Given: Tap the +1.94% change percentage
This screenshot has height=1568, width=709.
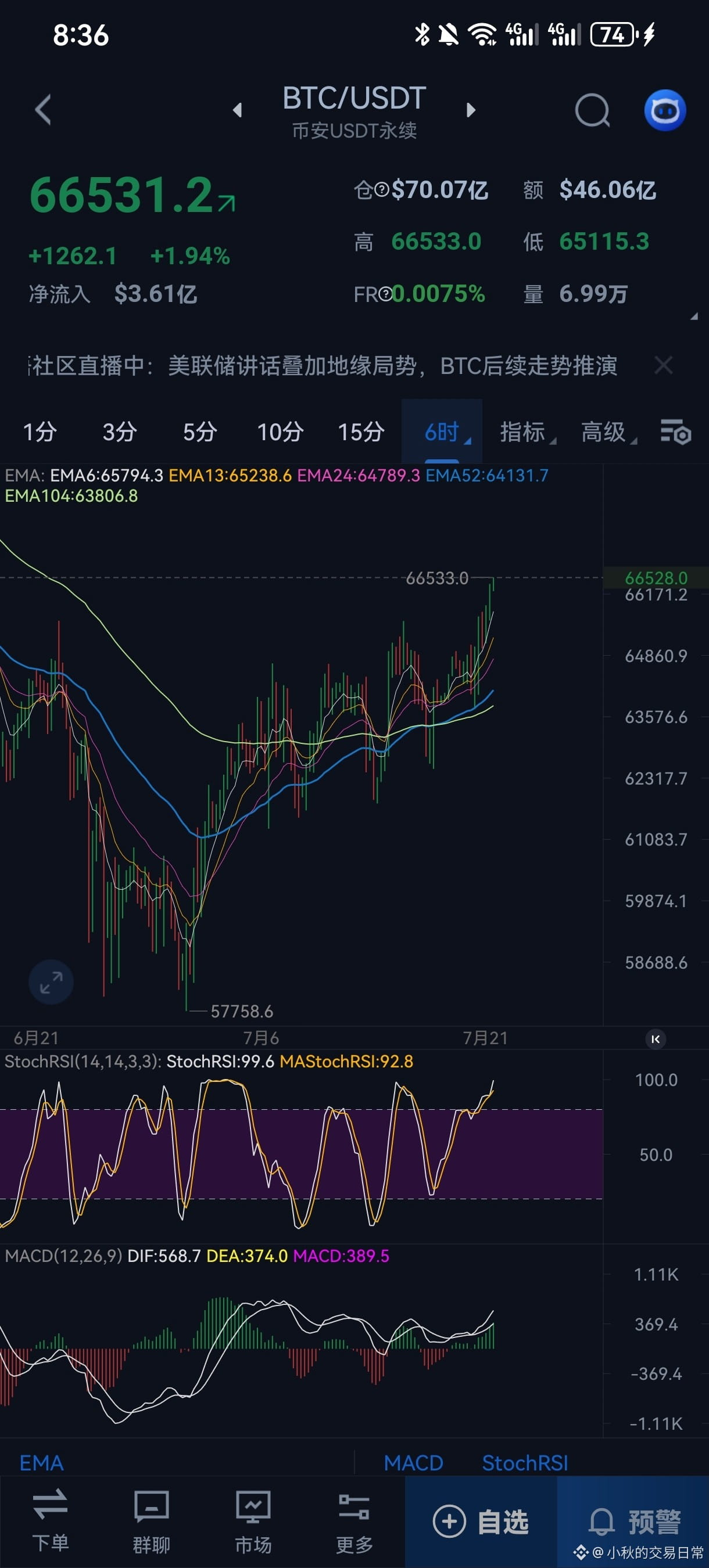Looking at the screenshot, I should [190, 256].
